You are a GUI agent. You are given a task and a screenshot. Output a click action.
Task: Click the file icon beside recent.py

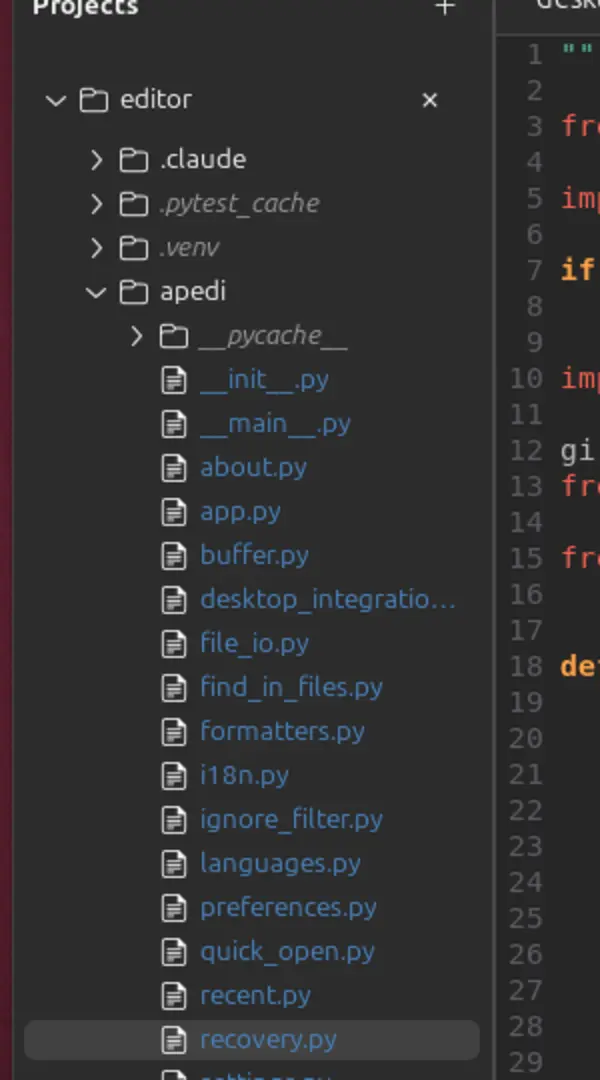[174, 997]
